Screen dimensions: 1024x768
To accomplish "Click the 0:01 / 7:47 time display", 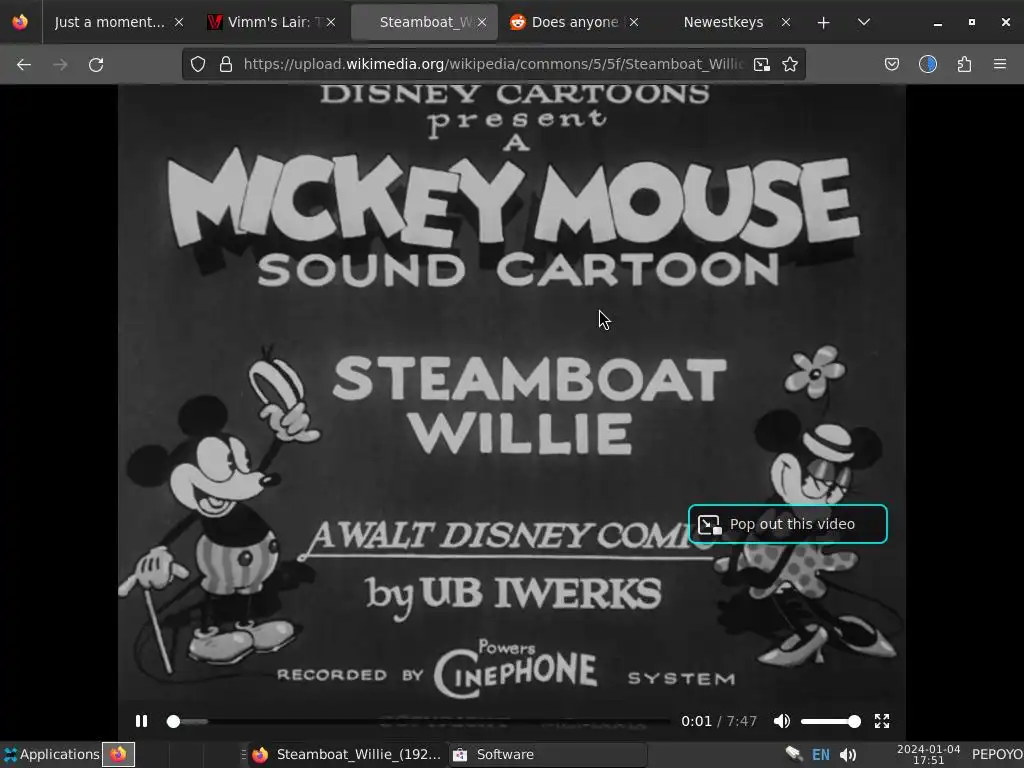I will pos(718,721).
